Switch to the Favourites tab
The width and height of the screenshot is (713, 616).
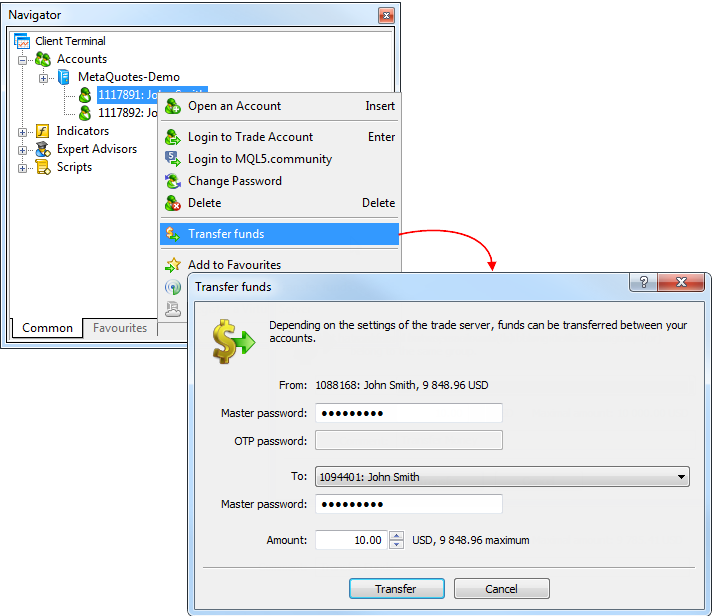coord(120,328)
